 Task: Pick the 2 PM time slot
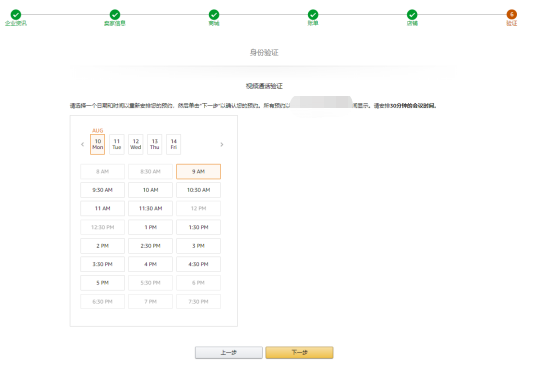[103, 246]
